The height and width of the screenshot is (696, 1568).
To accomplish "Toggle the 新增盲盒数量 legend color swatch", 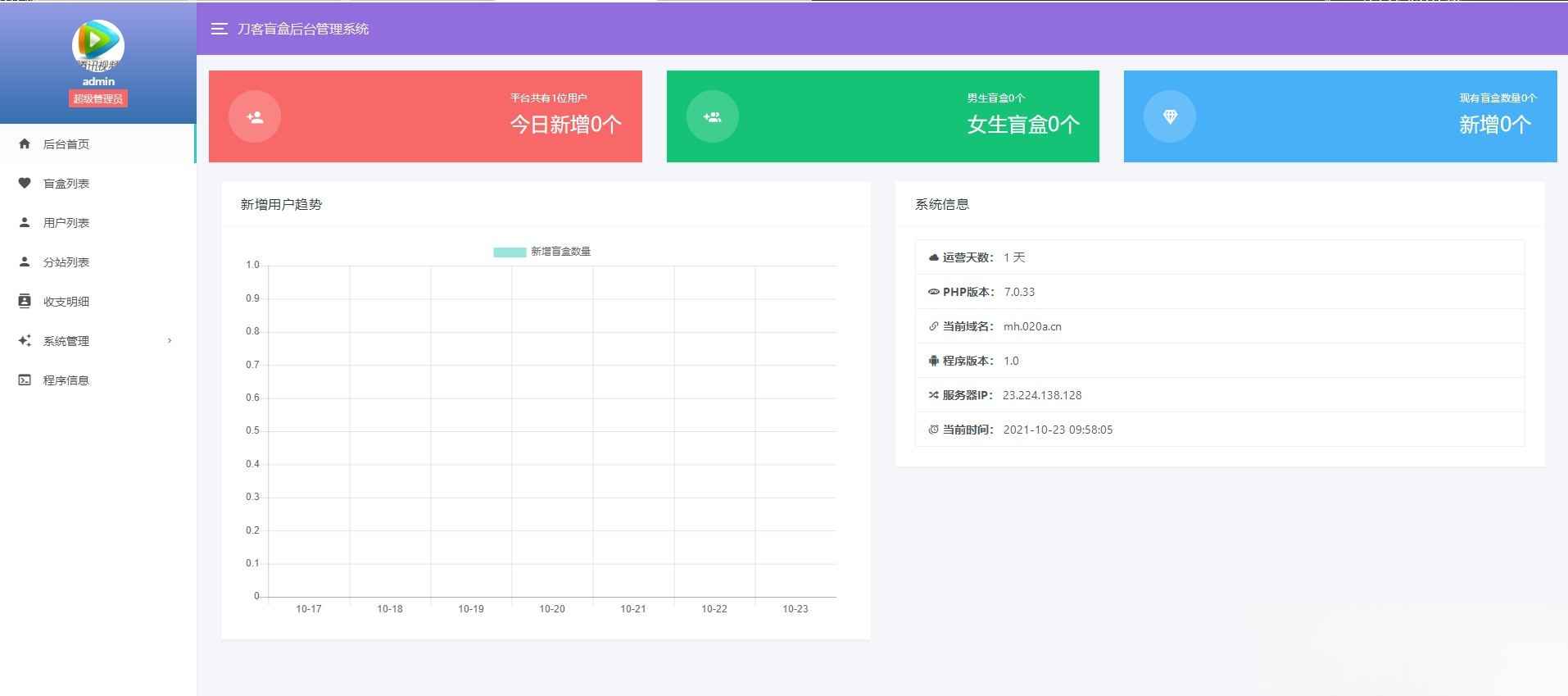I will coord(509,252).
